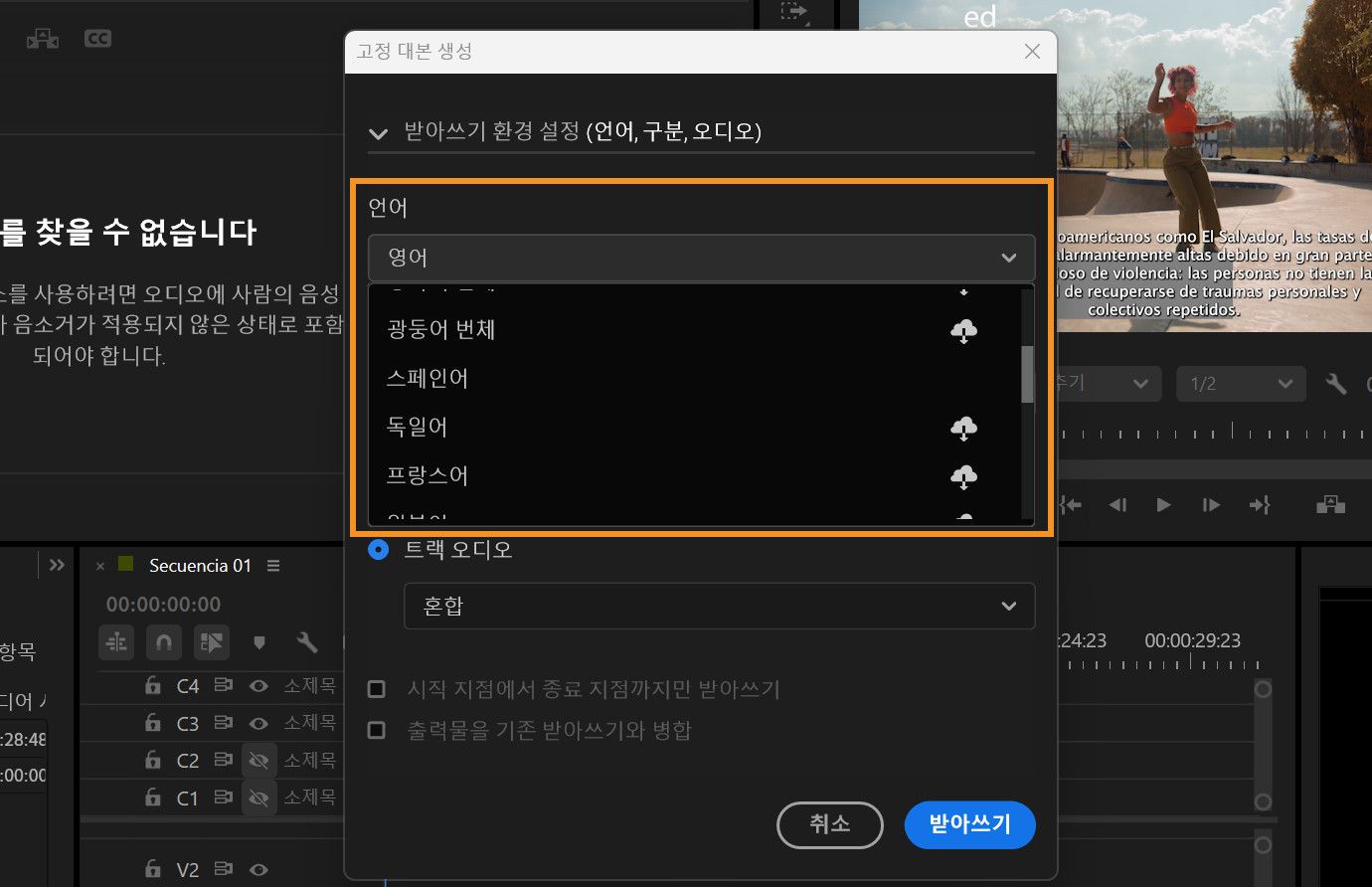The image size is (1372, 887).
Task: Open the 혼합 track audio dropdown
Action: [719, 606]
